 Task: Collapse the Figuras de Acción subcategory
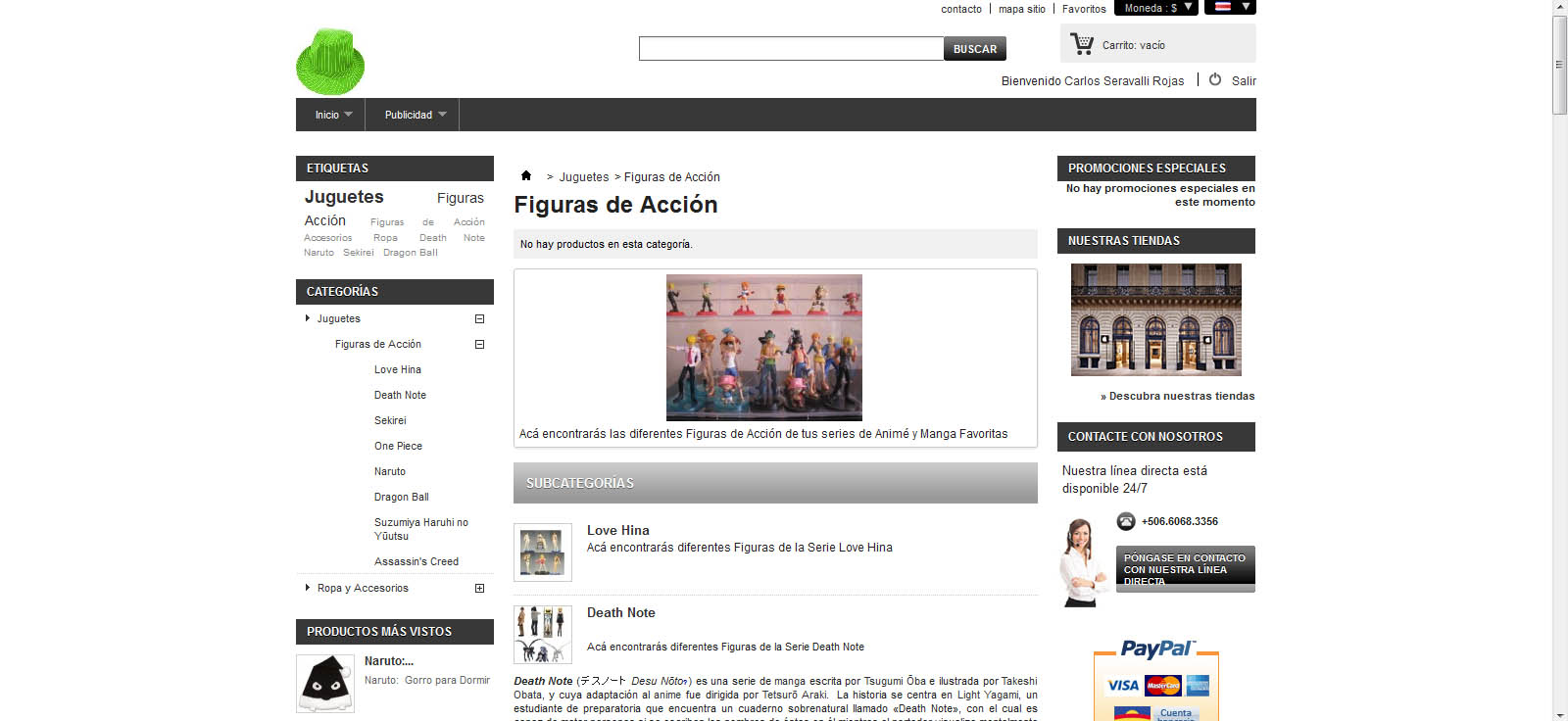pos(480,344)
